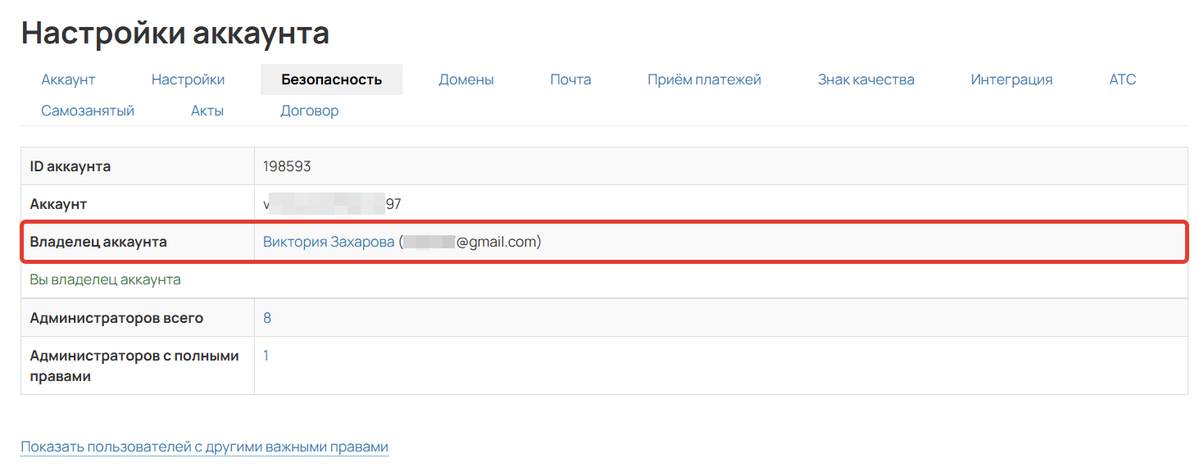Click total administrators count link 8
1199x472 pixels.
267,318
